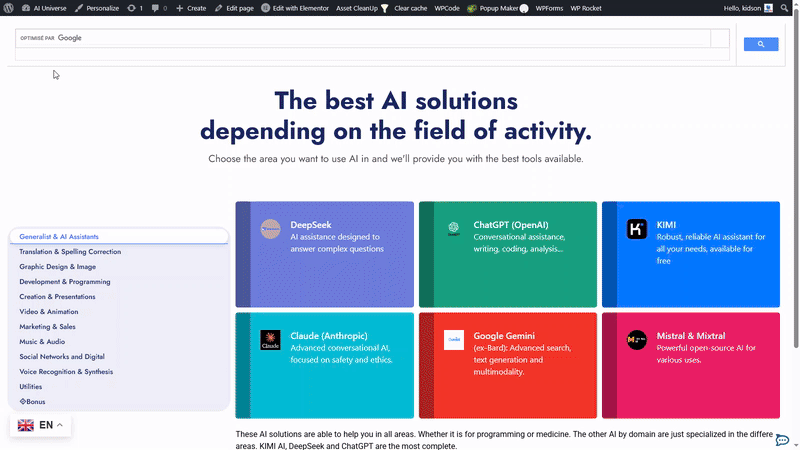Open the KIMI card title
The image size is (800, 450).
click(x=666, y=224)
